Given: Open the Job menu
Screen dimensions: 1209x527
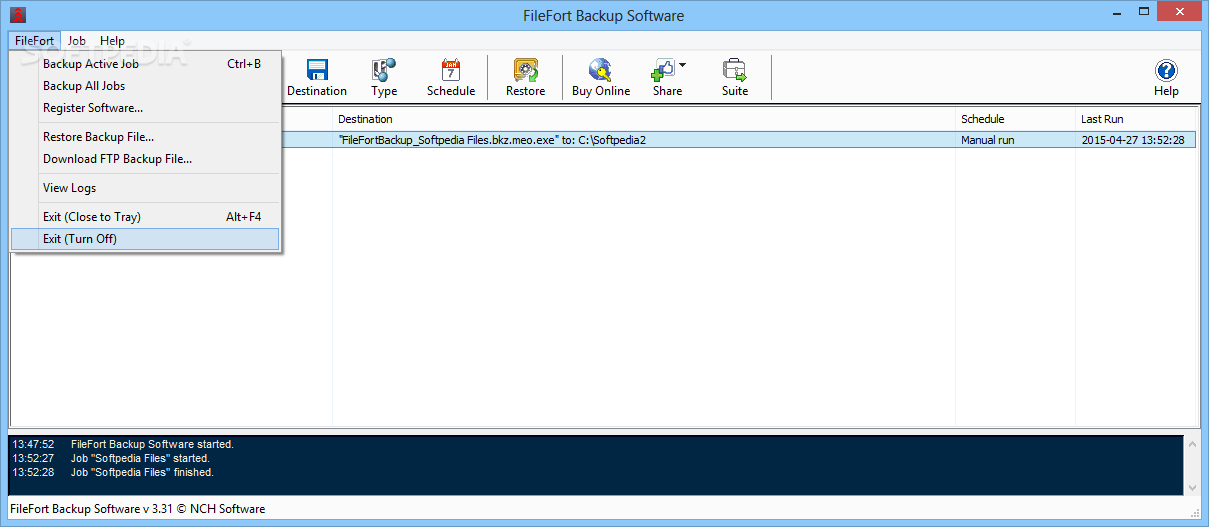Looking at the screenshot, I should pyautogui.click(x=77, y=41).
